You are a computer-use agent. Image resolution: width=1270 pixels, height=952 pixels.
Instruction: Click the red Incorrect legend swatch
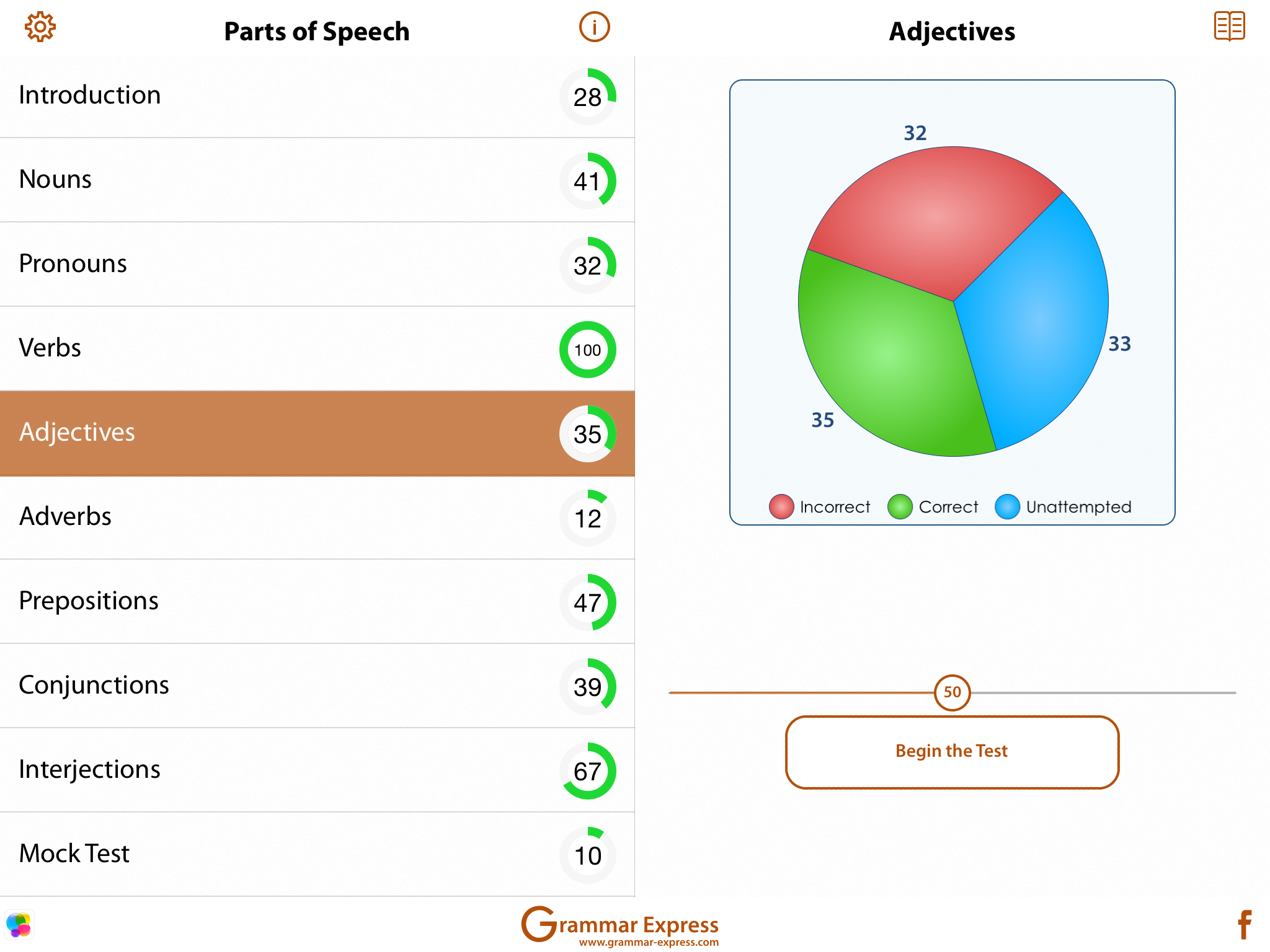coord(781,506)
